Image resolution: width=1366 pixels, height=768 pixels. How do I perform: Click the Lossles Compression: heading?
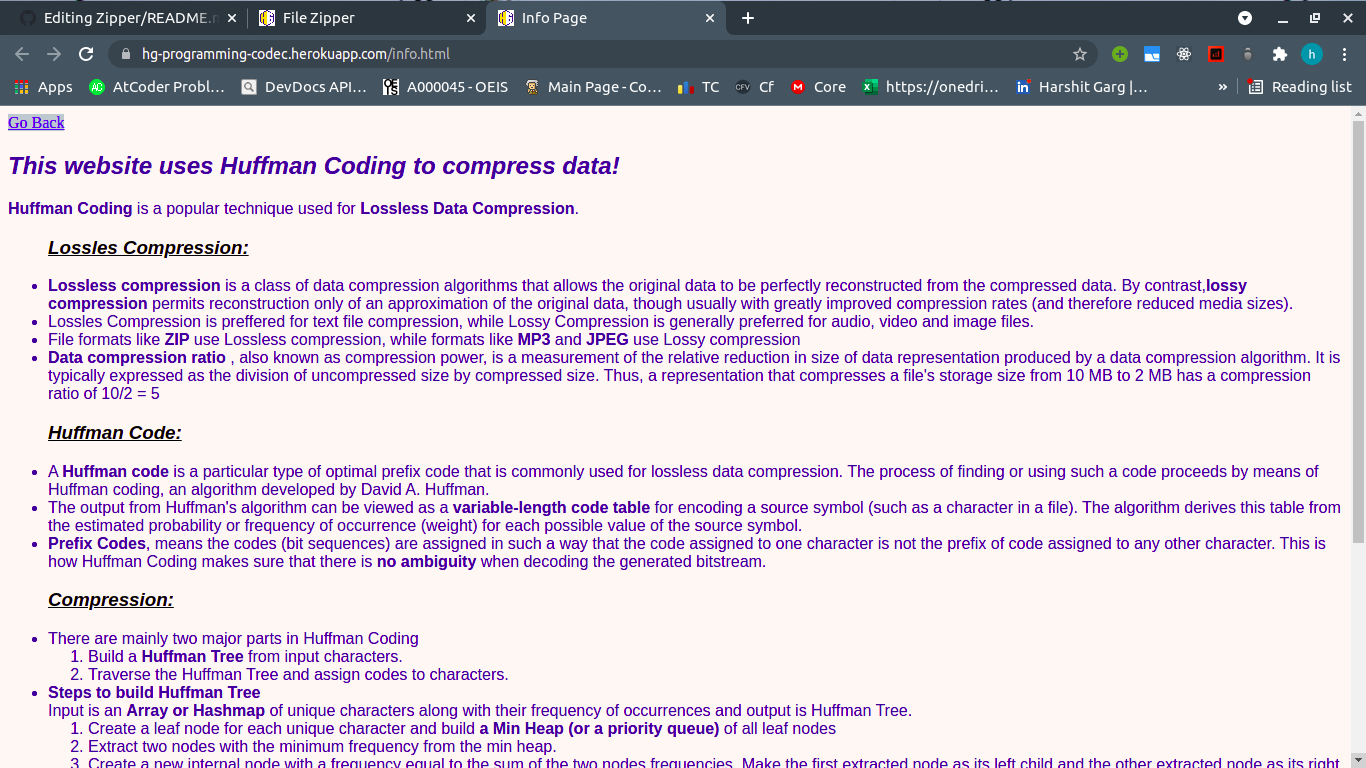148,248
